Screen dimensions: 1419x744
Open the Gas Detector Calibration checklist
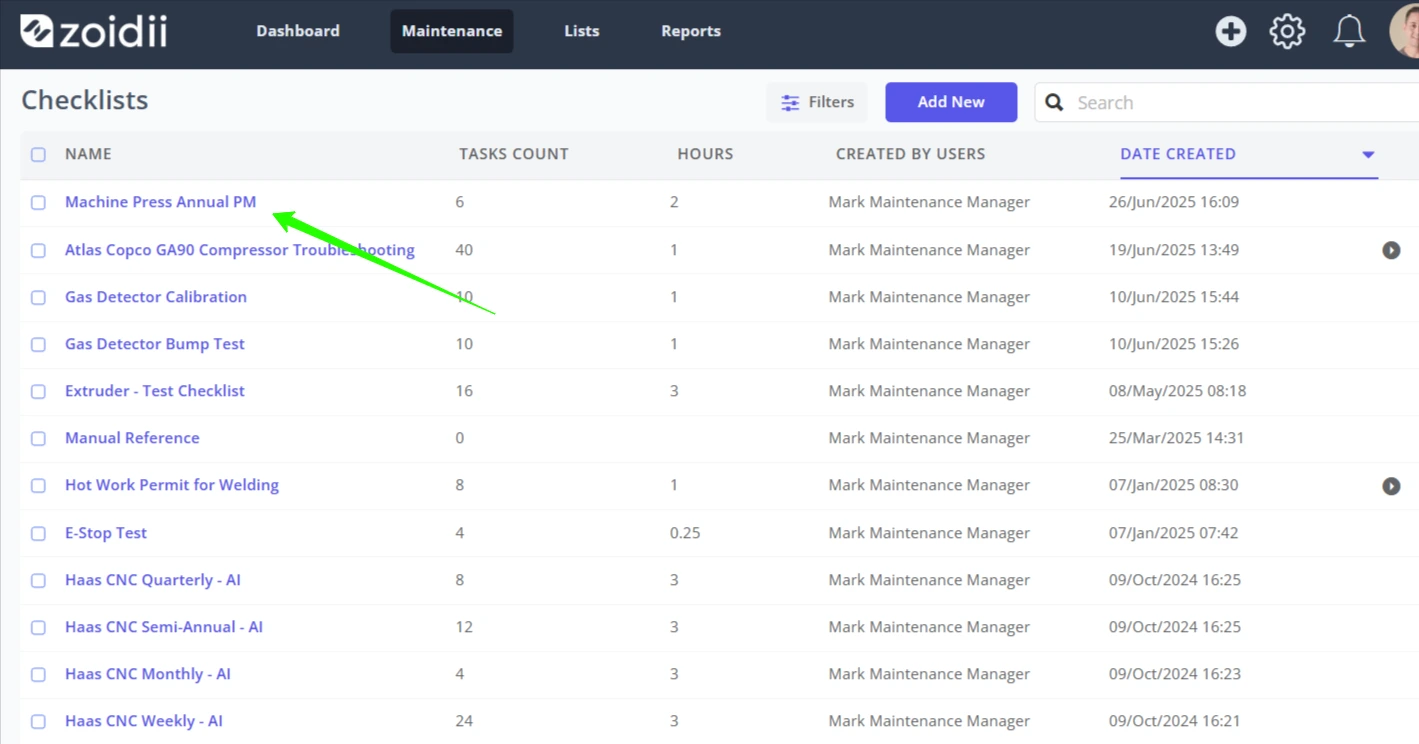pyautogui.click(x=156, y=297)
